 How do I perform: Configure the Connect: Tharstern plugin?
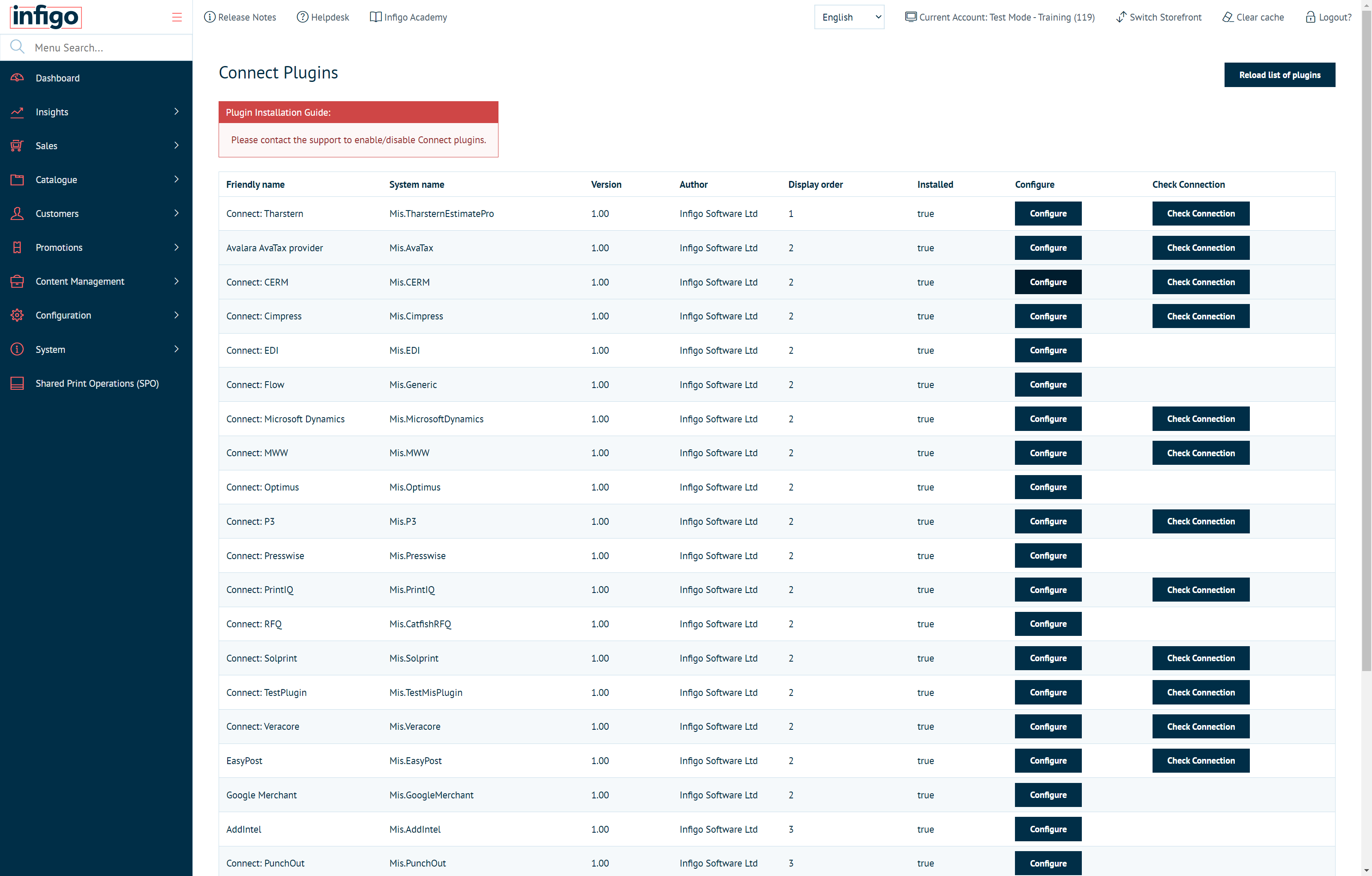pos(1048,214)
